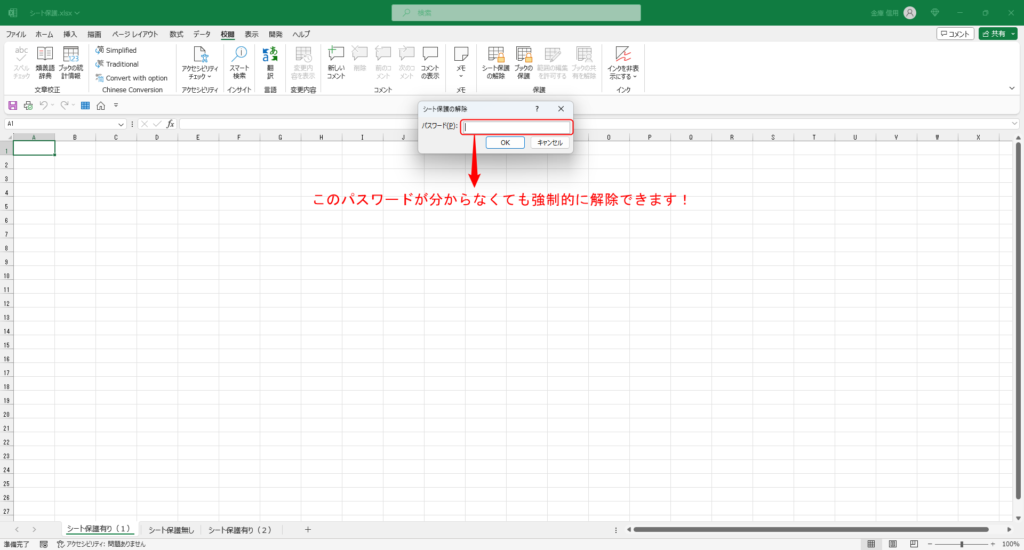The width and height of the screenshot is (1024, 550).
Task: Click ブックの保護 protect workbook
Action: 524,63
